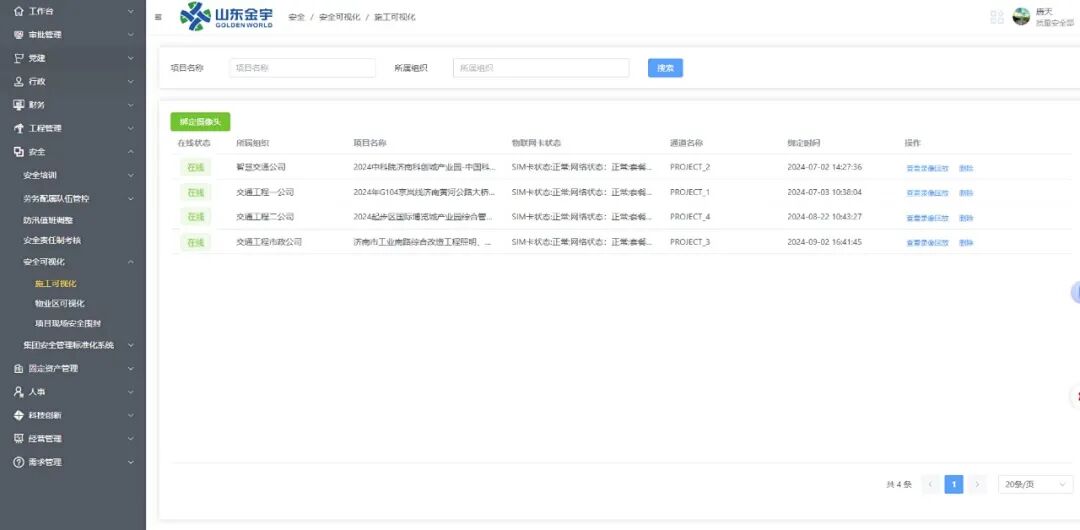This screenshot has height=530, width=1080.
Task: Click the user avatar picture
Action: click(1021, 17)
